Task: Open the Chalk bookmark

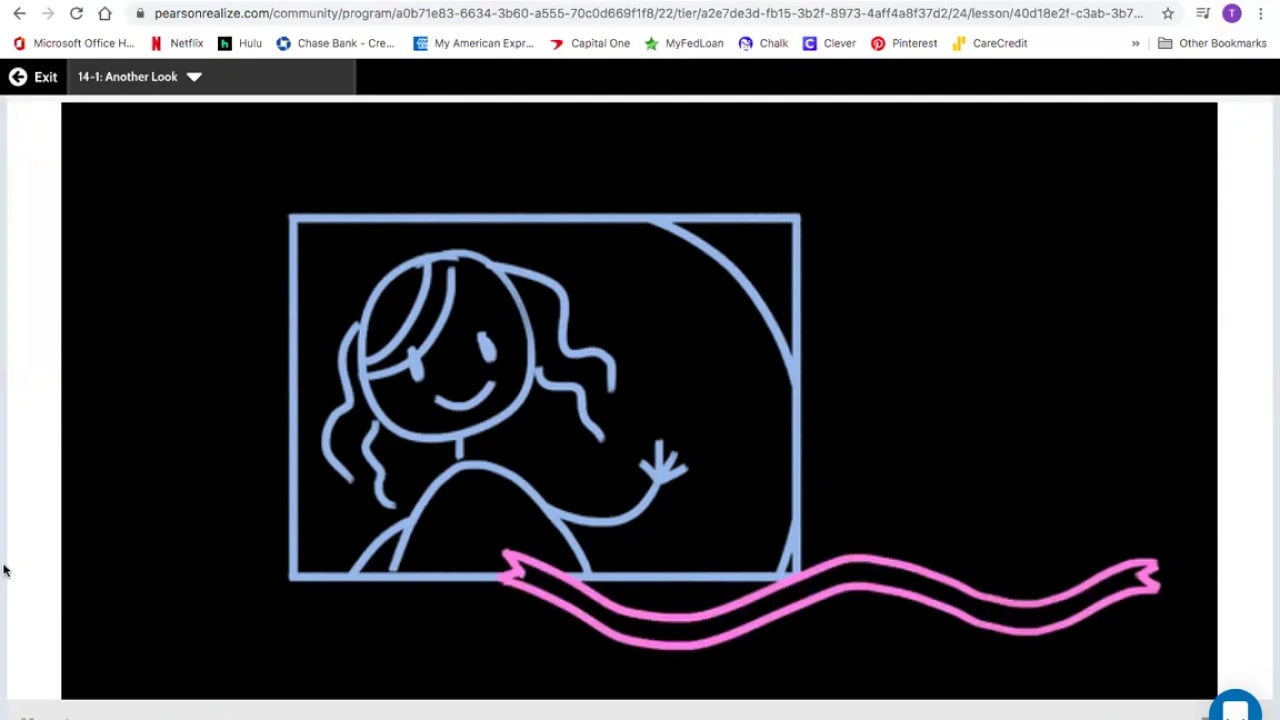Action: 763,43
